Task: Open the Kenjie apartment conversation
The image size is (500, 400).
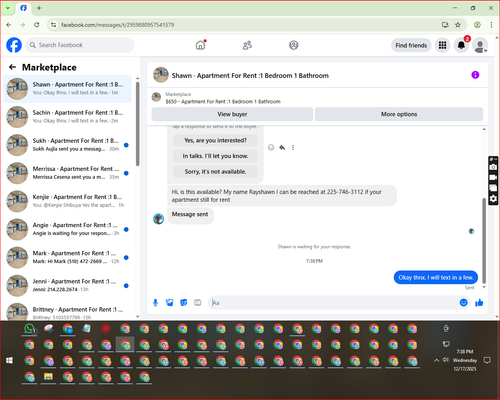Action: (68, 201)
